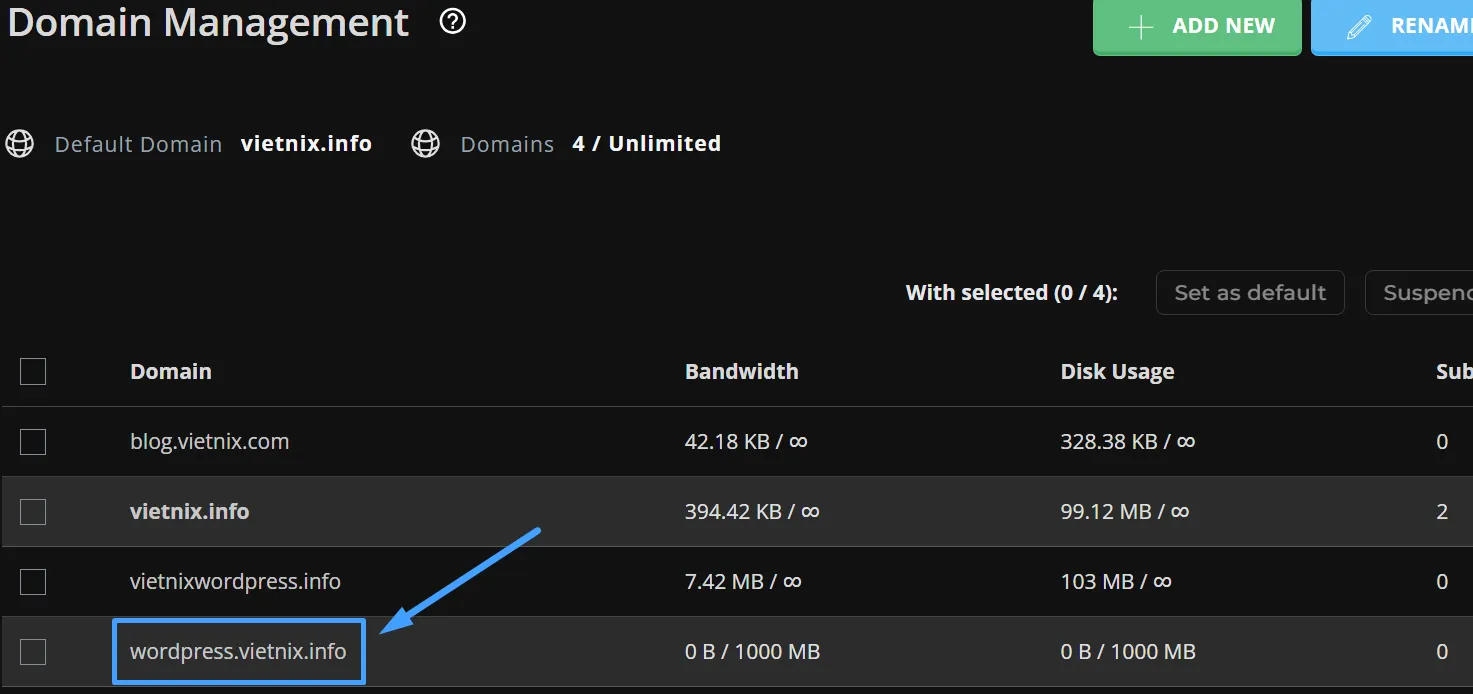Click the globe icon beside Default Domain
Image resolution: width=1473 pixels, height=694 pixels.
pyautogui.click(x=20, y=144)
